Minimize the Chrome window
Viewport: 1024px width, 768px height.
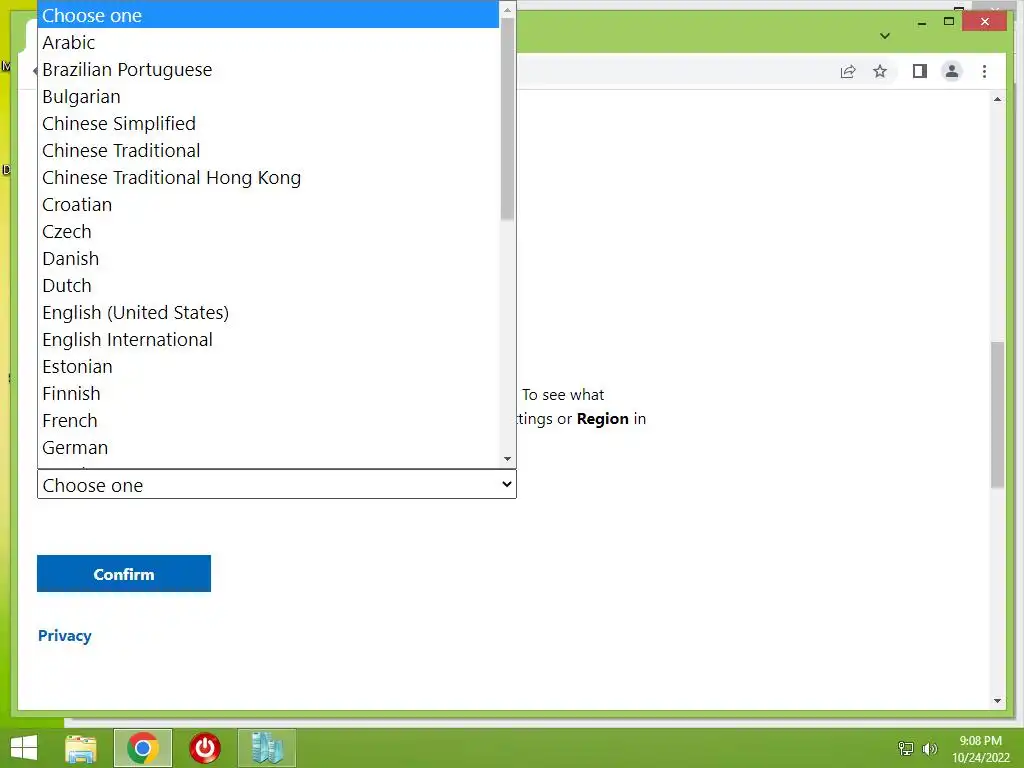pyautogui.click(x=922, y=22)
